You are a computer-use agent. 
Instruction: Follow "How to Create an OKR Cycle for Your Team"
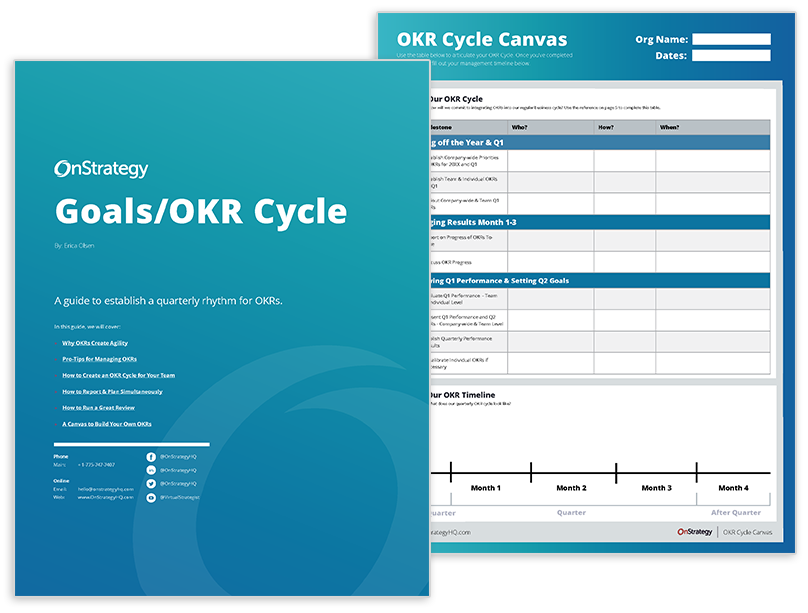coord(119,376)
